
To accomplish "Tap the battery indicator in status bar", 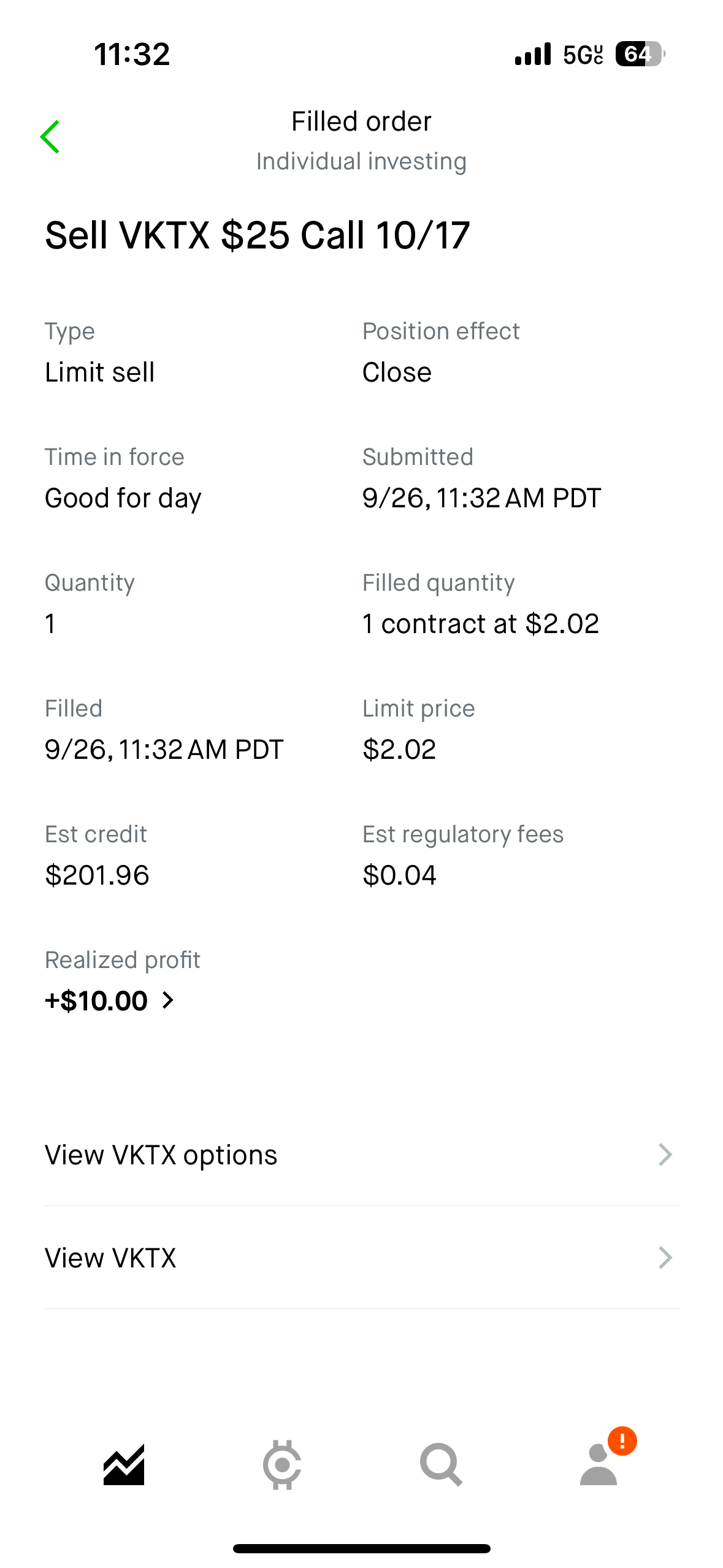I will click(640, 54).
